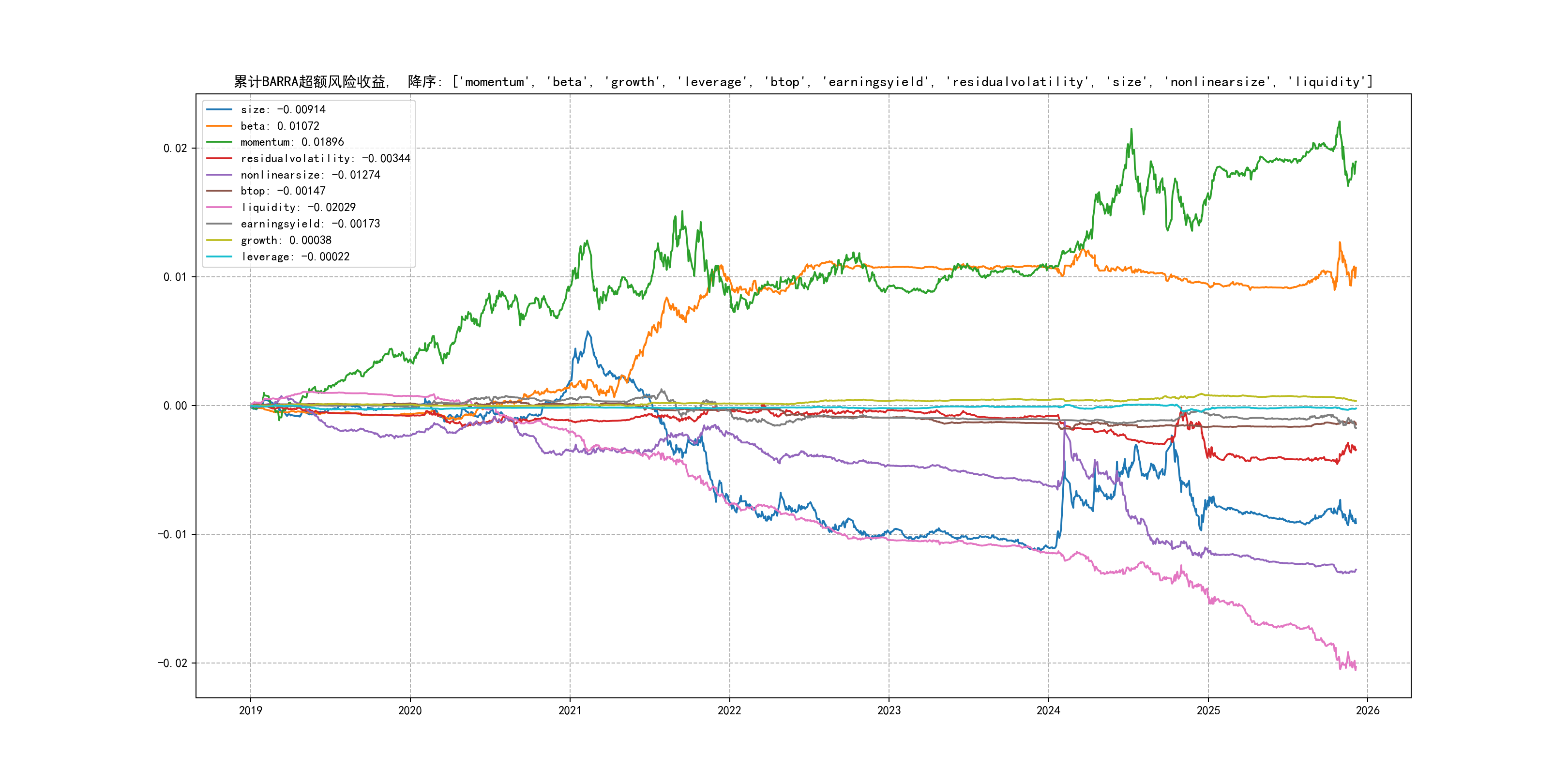This screenshot has width=1568, height=784.
Task: Select the 'beta: 0.01072' legend label
Action: (280, 126)
